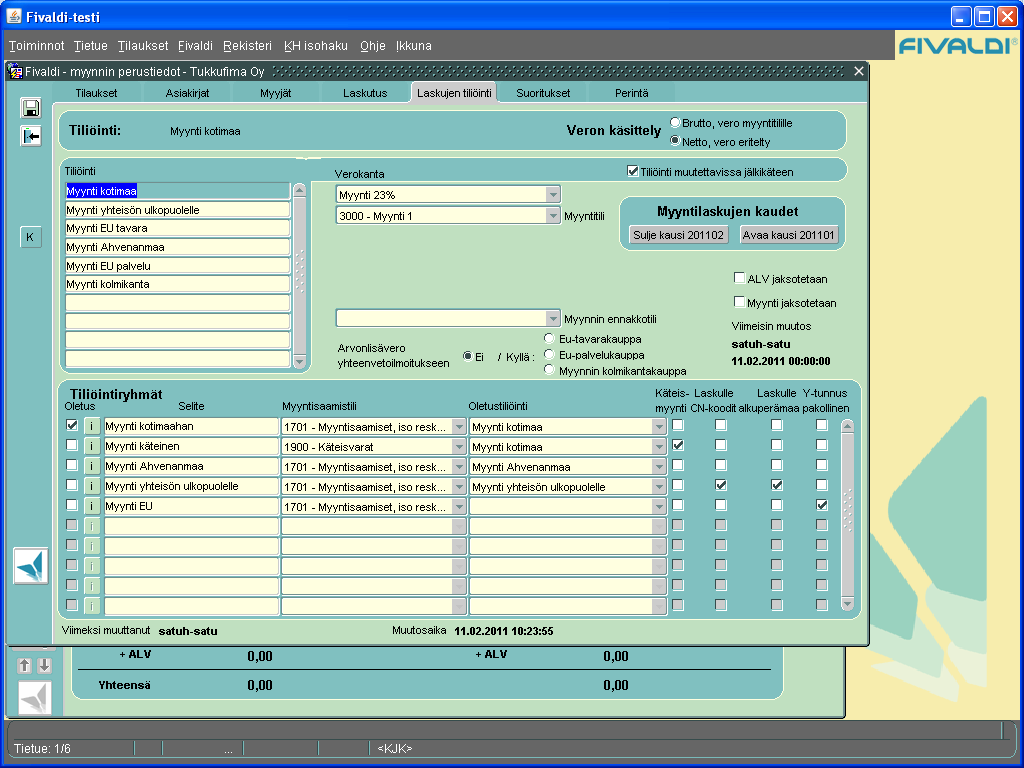Select Myynti Ahvenanmaa in Tiliöinti list
Viewport: 1024px width, 768px height.
178,248
